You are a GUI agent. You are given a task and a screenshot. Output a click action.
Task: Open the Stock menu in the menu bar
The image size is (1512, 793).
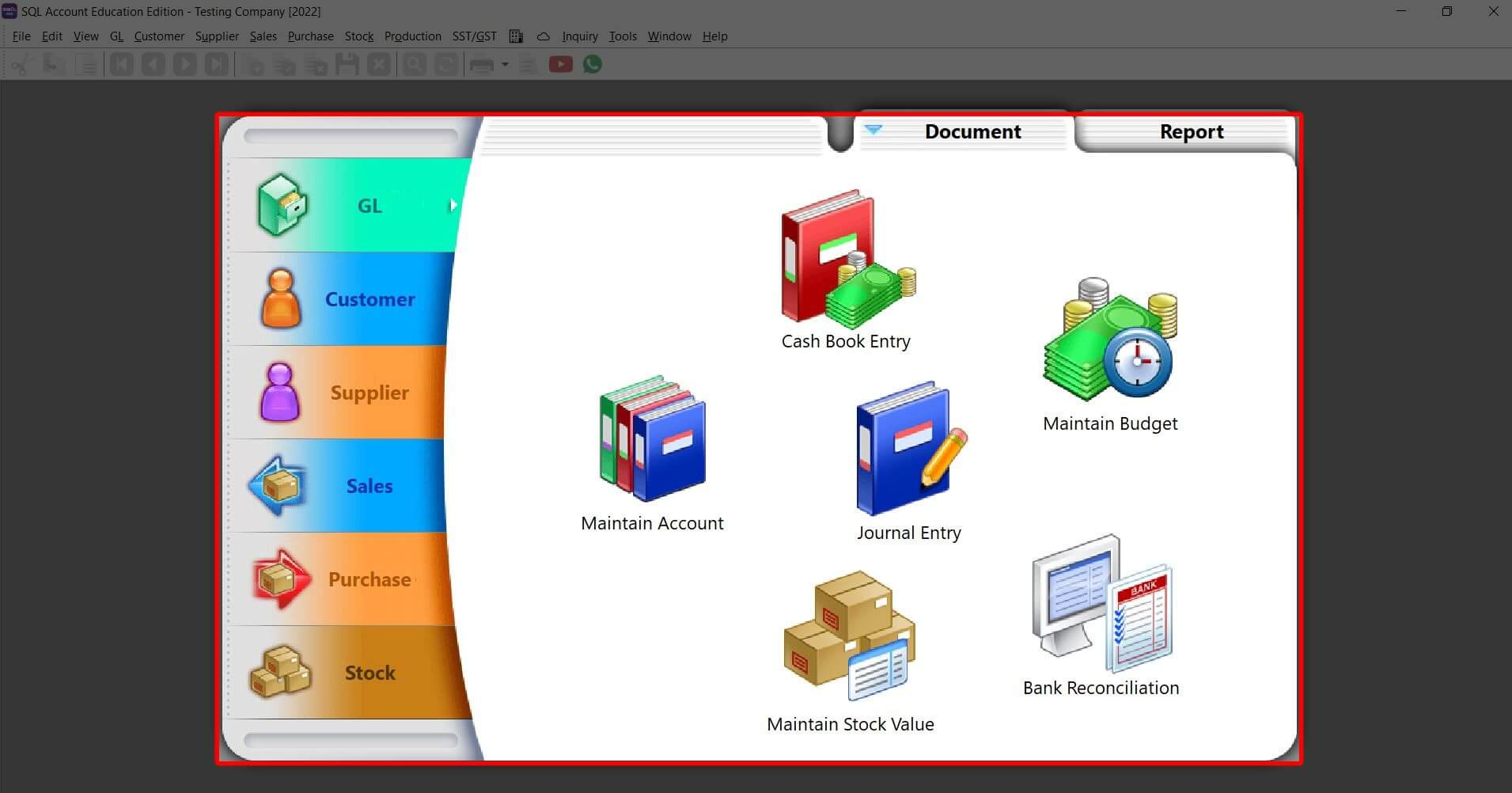359,36
